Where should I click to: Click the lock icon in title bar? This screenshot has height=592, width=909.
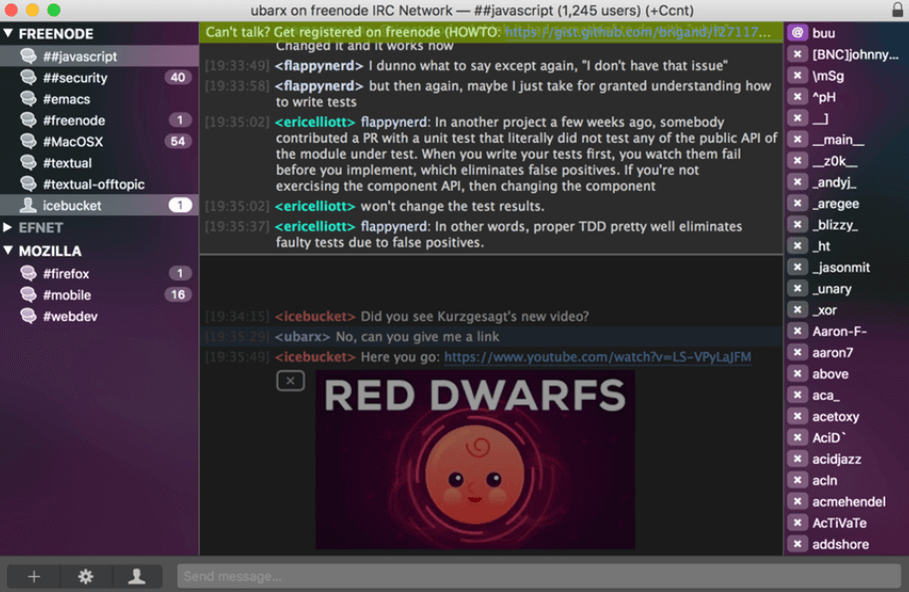[x=897, y=10]
